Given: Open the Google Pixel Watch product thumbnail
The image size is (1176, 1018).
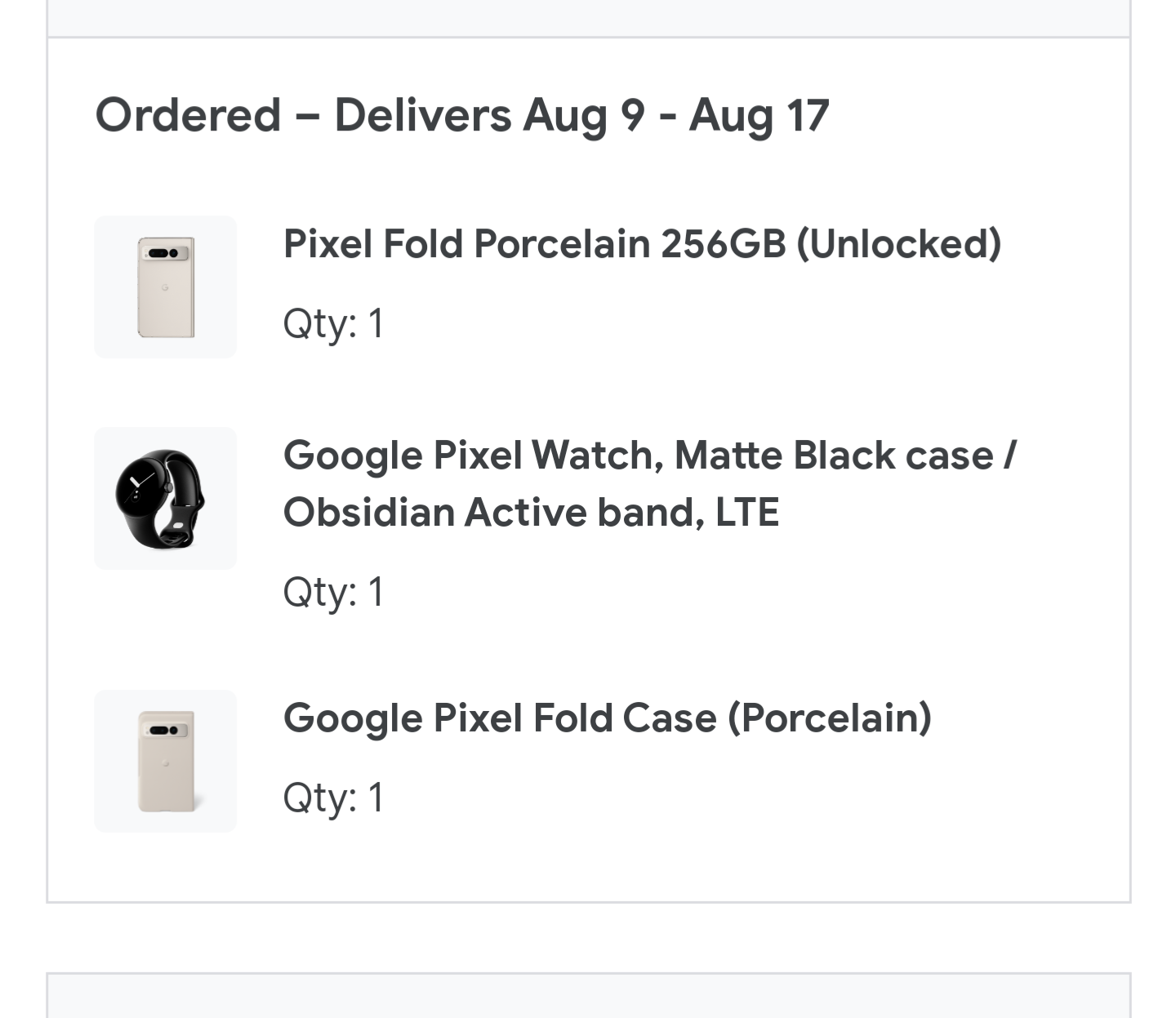Looking at the screenshot, I should click(165, 498).
